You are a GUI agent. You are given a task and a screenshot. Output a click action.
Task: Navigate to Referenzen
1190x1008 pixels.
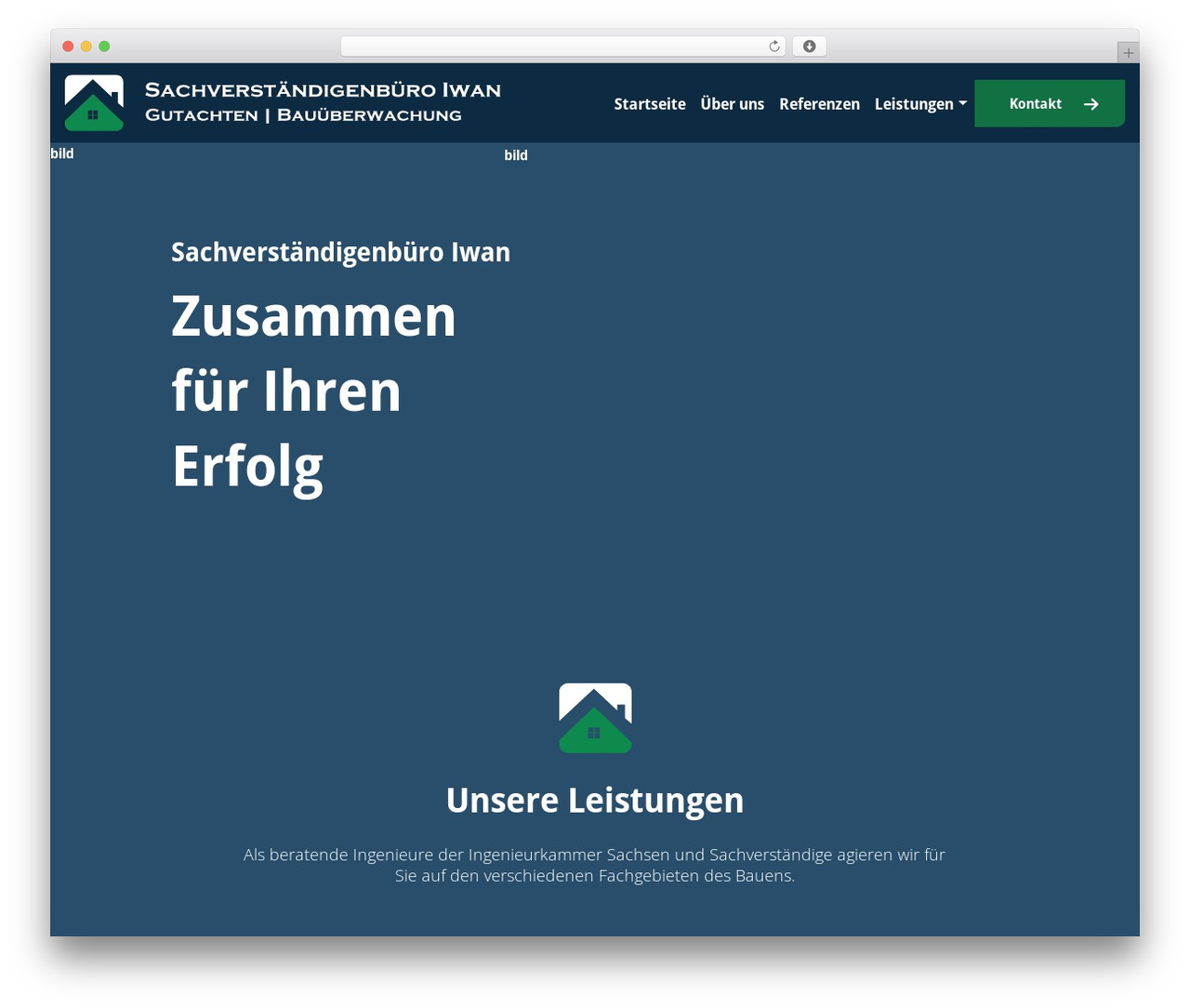click(x=819, y=104)
